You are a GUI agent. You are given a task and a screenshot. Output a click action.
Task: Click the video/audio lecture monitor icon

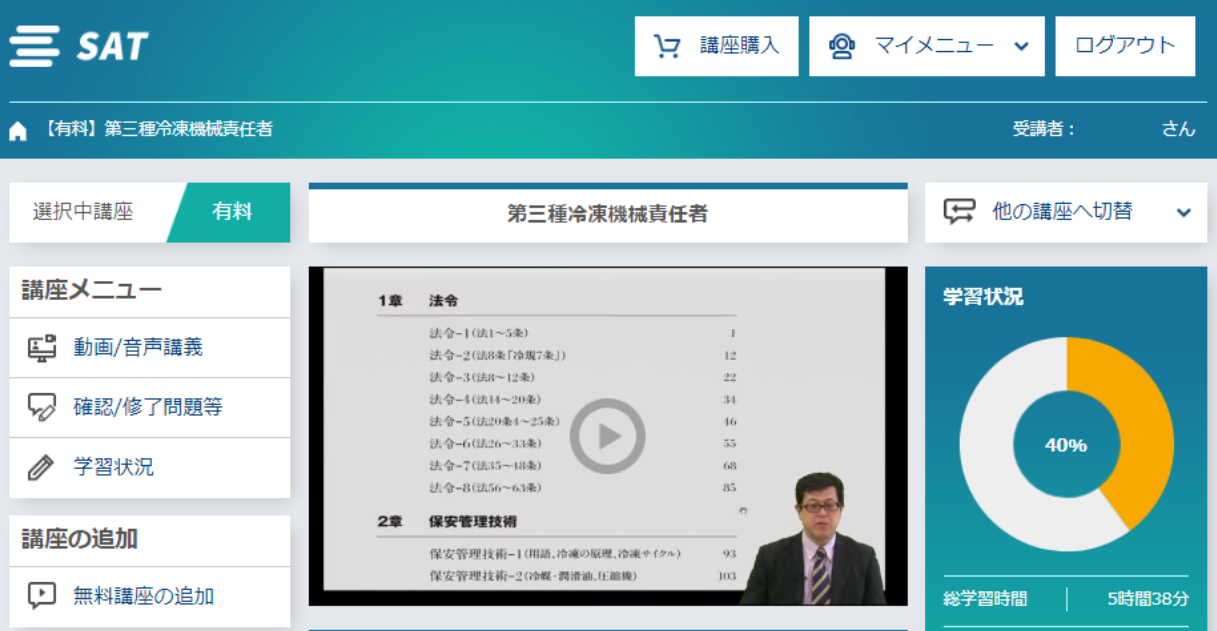tap(41, 348)
